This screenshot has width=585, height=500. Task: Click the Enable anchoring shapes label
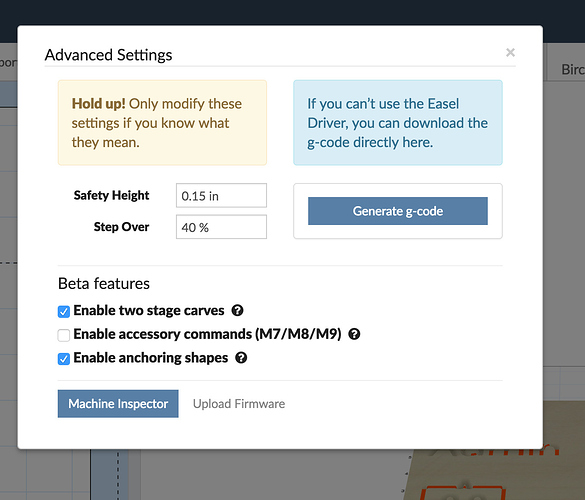(151, 358)
